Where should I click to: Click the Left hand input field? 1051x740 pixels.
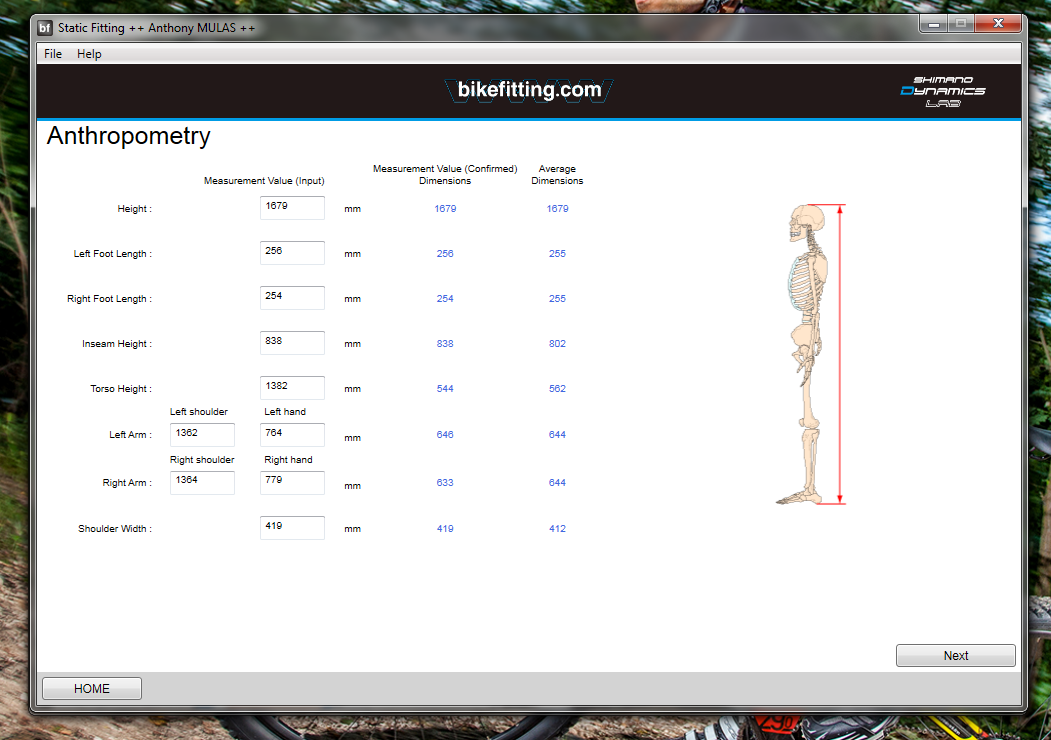pyautogui.click(x=292, y=434)
